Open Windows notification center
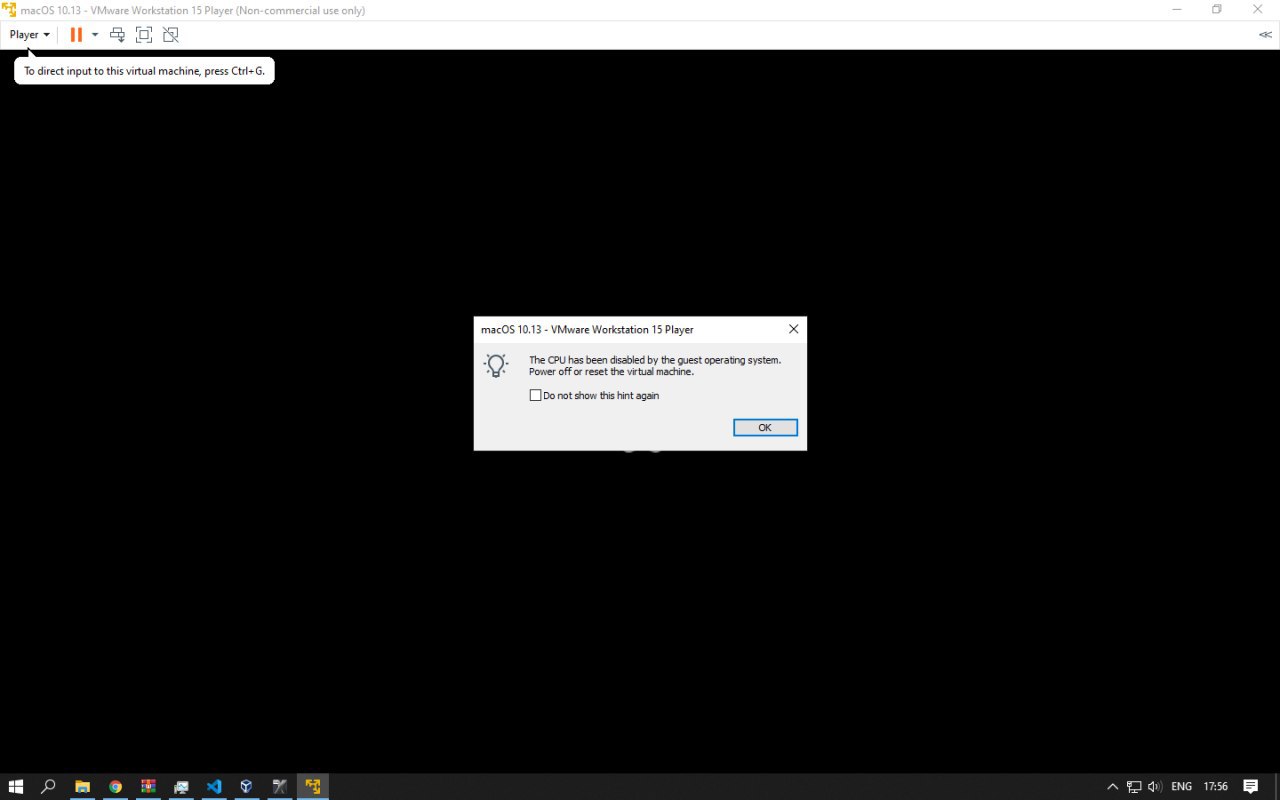Viewport: 1280px width, 800px height. click(1250, 786)
